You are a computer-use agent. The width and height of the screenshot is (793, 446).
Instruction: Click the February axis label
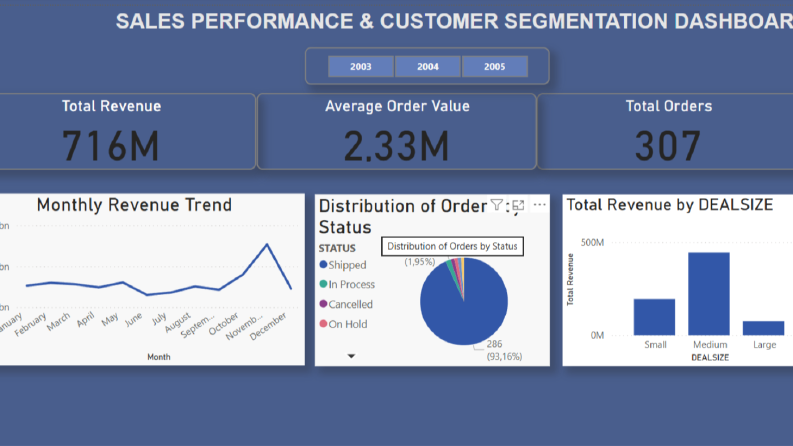coord(30,324)
